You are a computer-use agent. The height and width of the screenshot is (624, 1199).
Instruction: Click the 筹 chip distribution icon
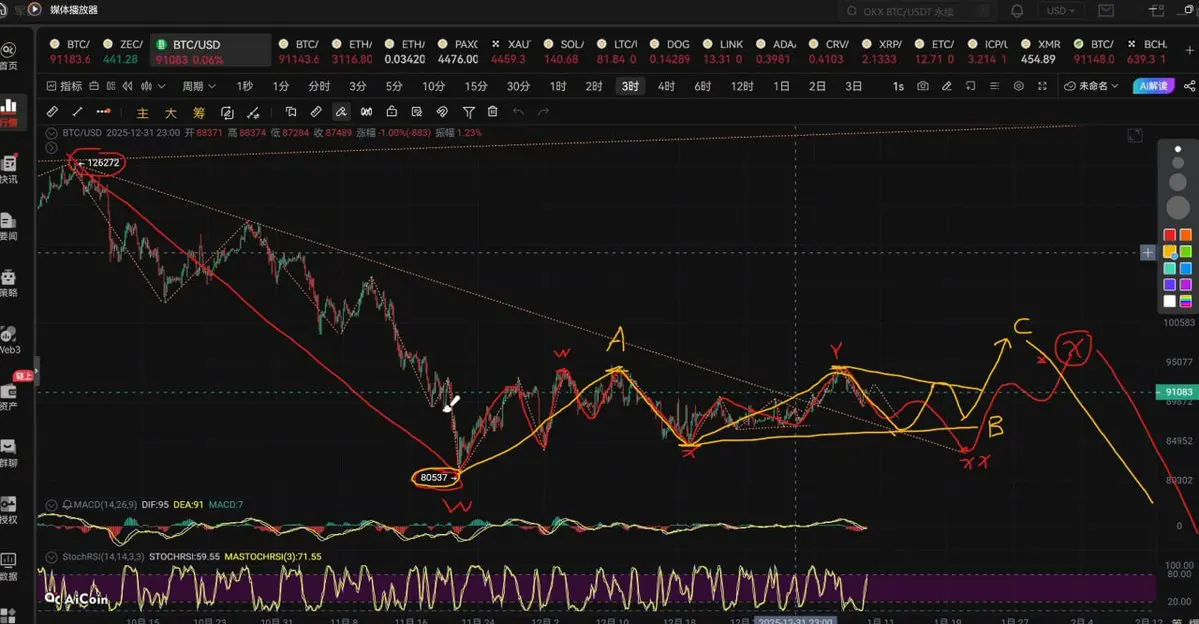coord(199,113)
